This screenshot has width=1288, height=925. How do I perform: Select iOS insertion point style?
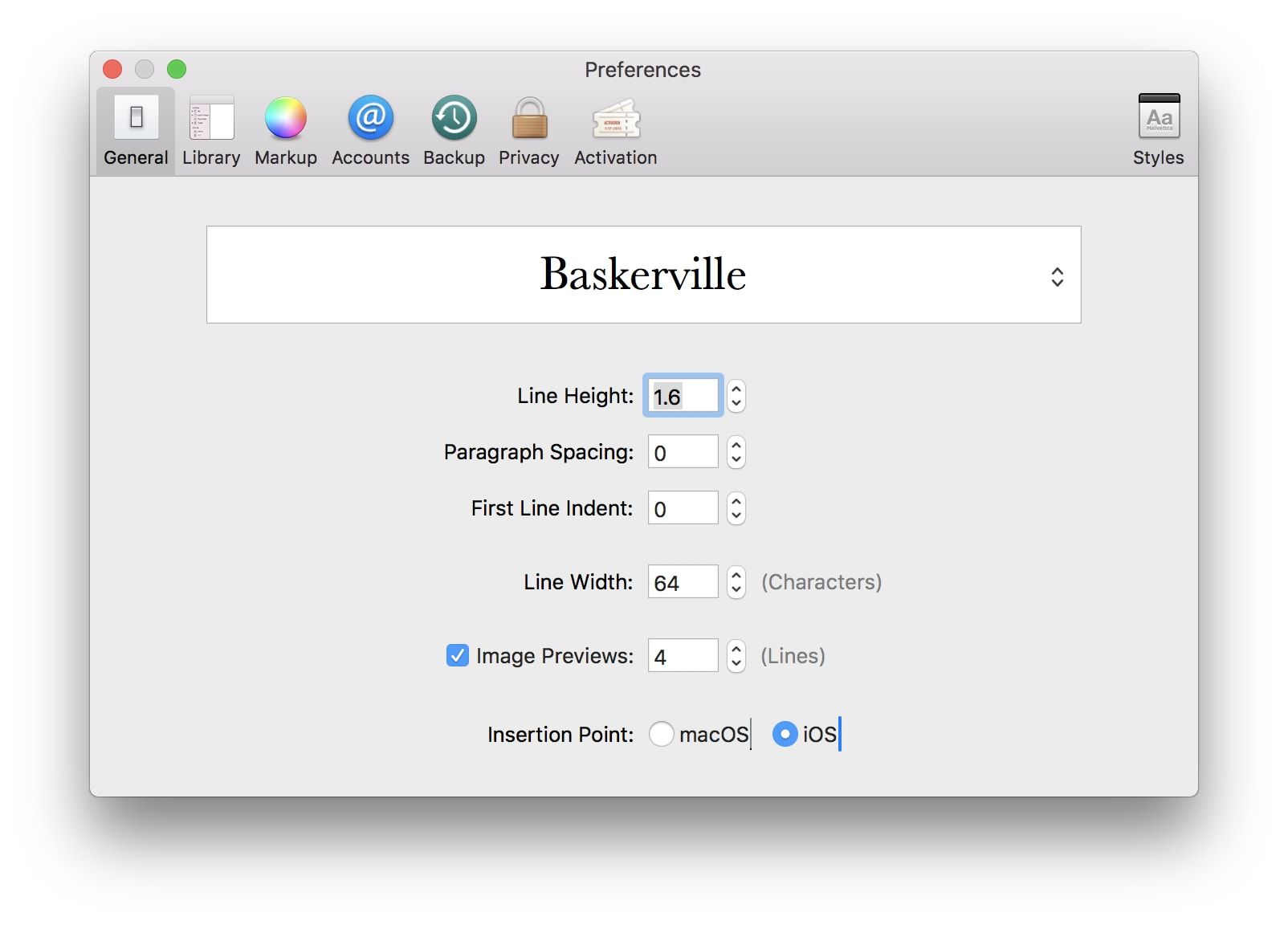pyautogui.click(x=785, y=734)
